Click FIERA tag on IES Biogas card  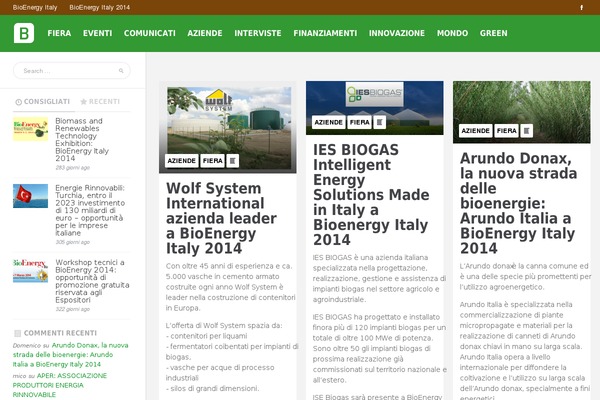[359, 122]
